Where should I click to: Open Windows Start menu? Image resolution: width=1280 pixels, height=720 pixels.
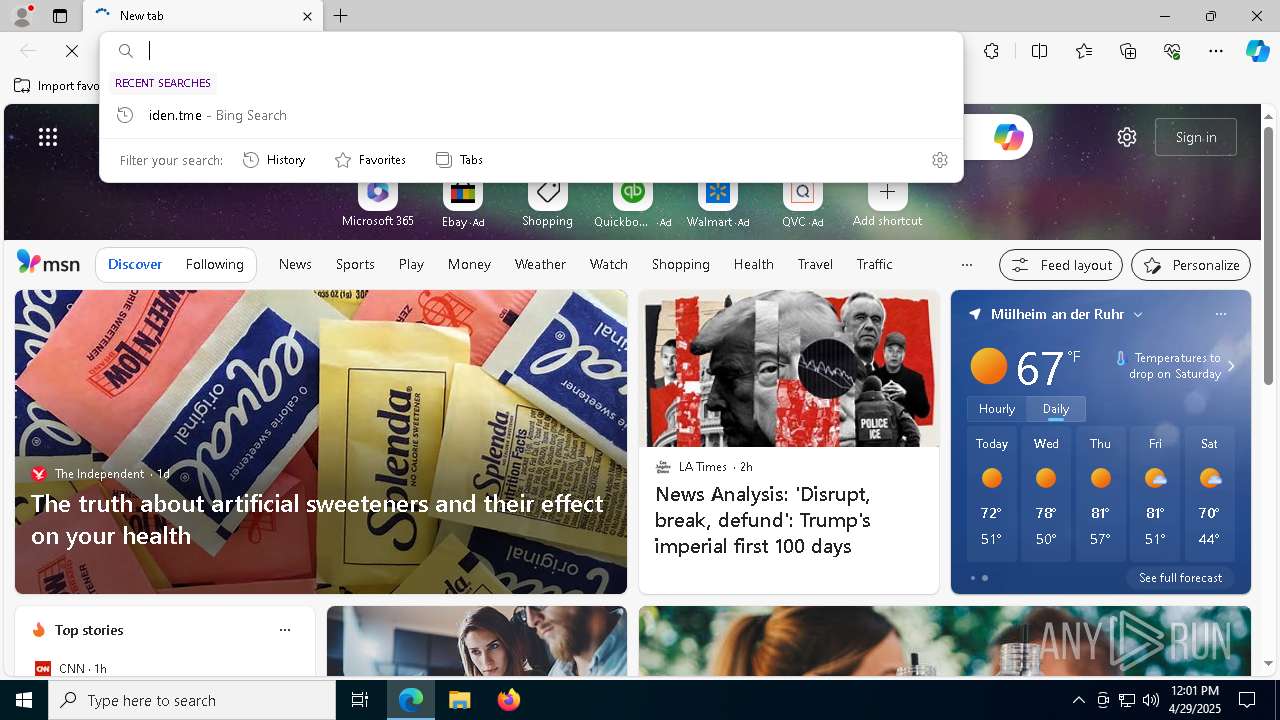tap(24, 700)
